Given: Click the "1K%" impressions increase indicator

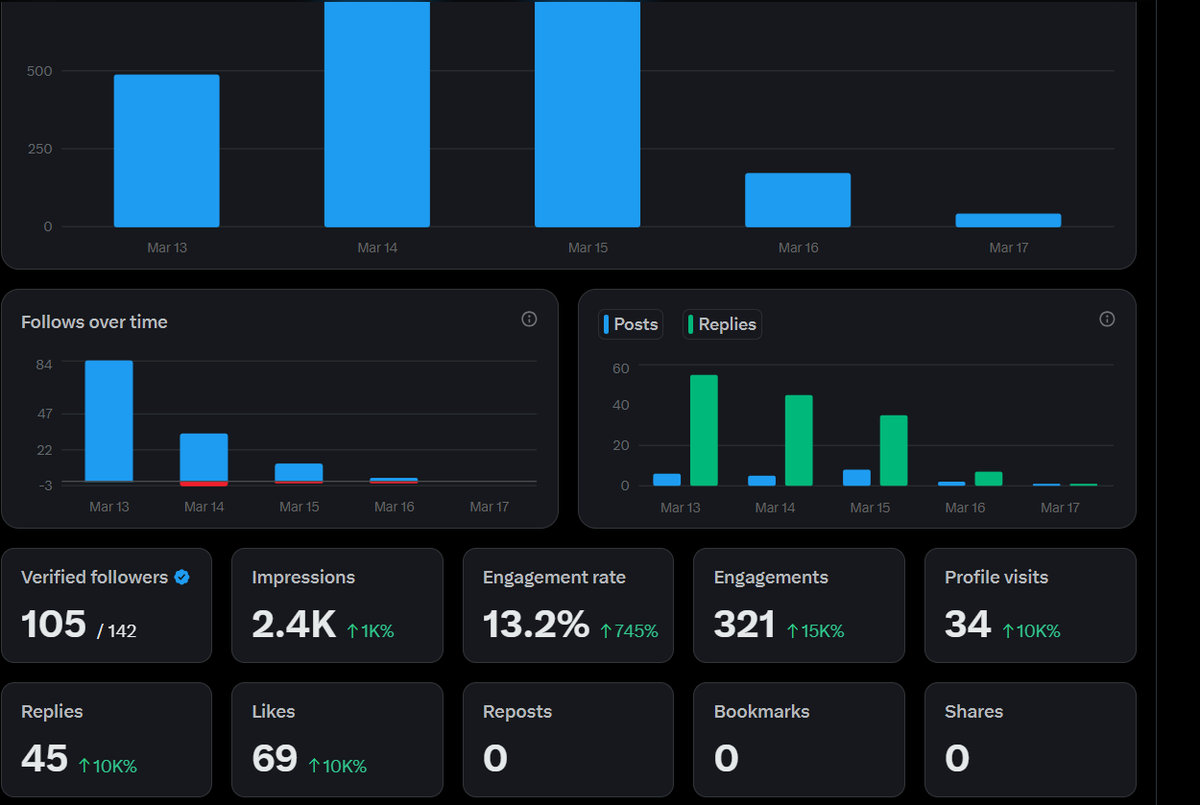Looking at the screenshot, I should [370, 631].
